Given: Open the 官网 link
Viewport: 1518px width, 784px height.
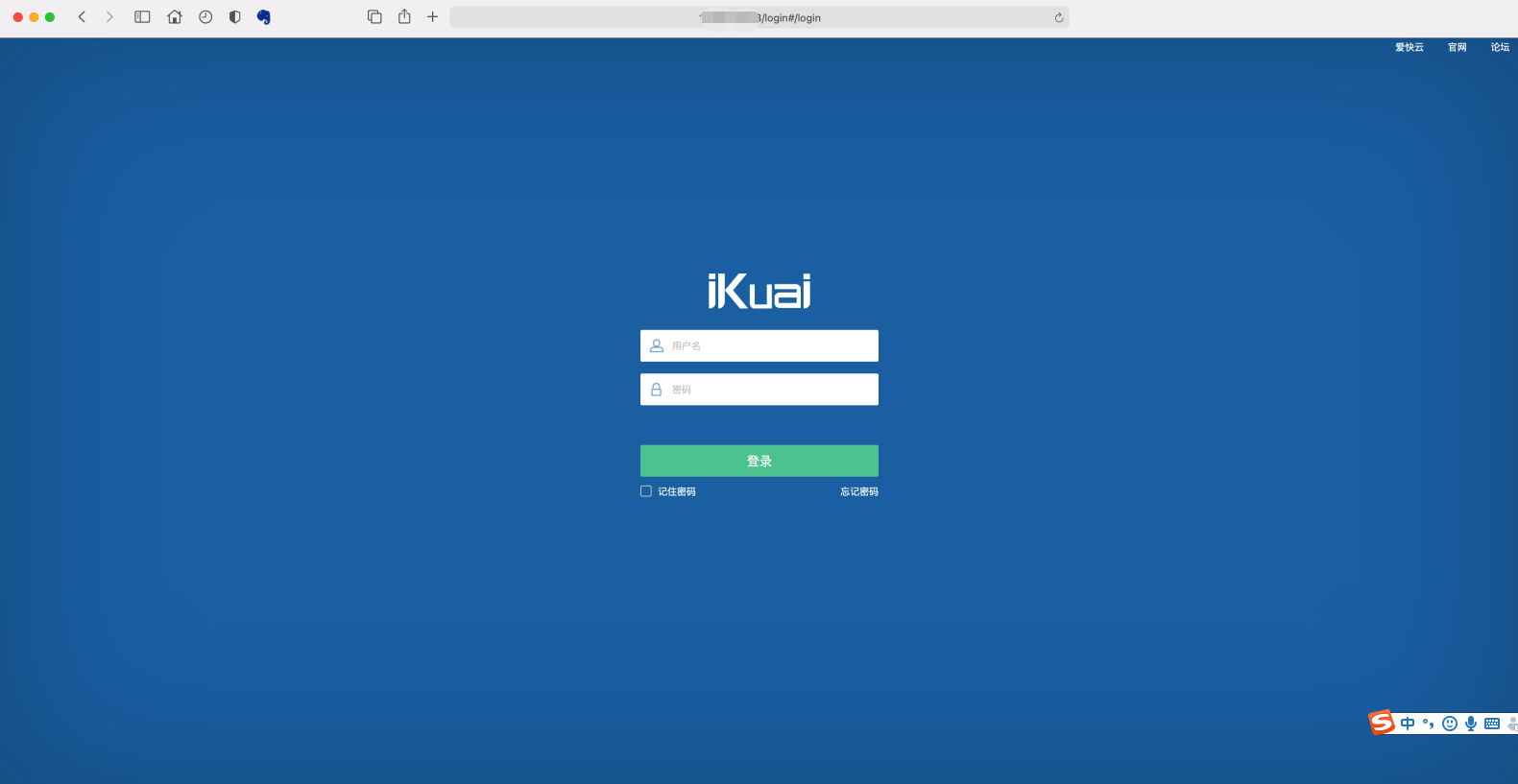Looking at the screenshot, I should click(1458, 47).
